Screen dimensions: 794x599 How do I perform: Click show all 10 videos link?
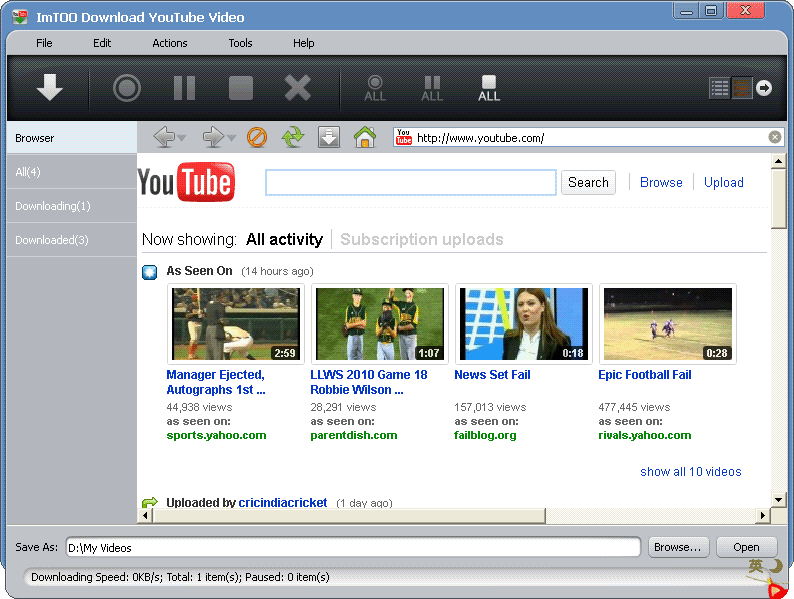(x=691, y=472)
